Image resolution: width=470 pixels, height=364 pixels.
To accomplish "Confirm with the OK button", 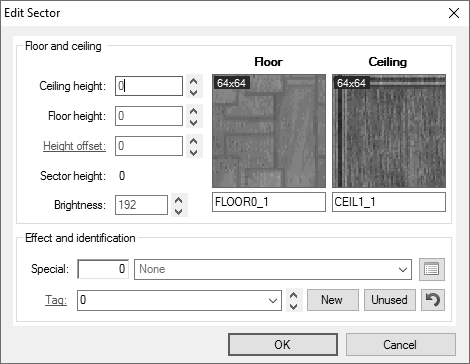I will pos(283,345).
